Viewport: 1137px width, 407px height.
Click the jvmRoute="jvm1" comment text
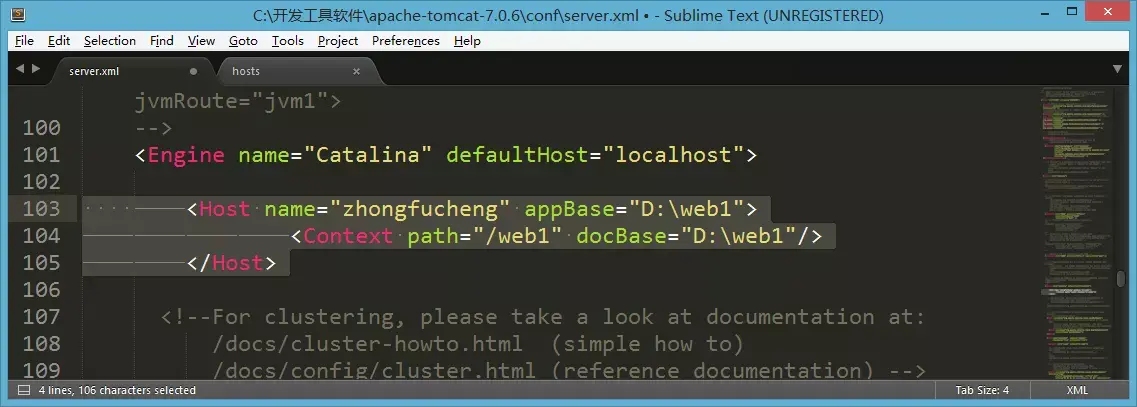click(x=238, y=101)
